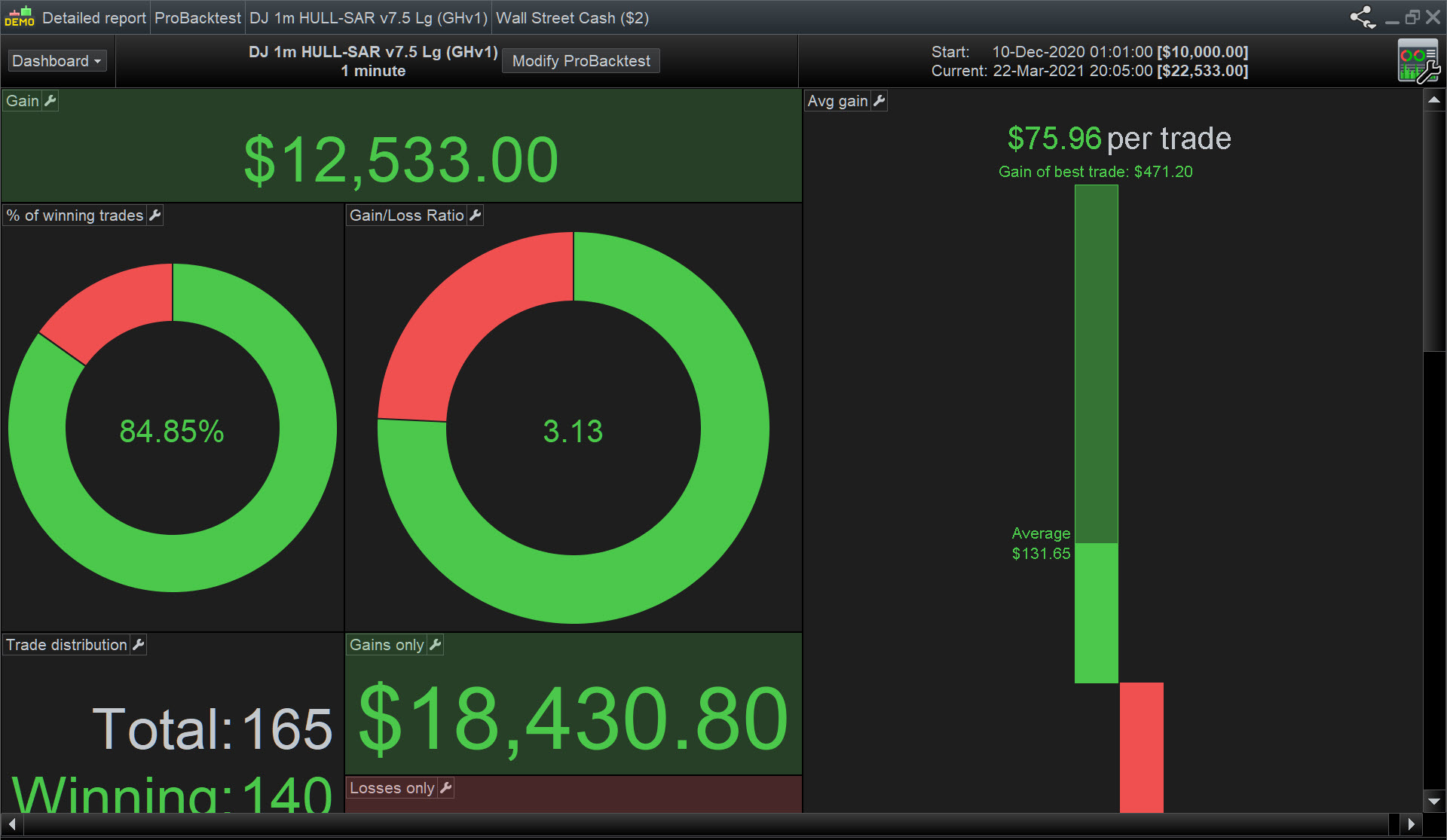Click the Modify ProBacktest button
The image size is (1447, 840).
[580, 61]
